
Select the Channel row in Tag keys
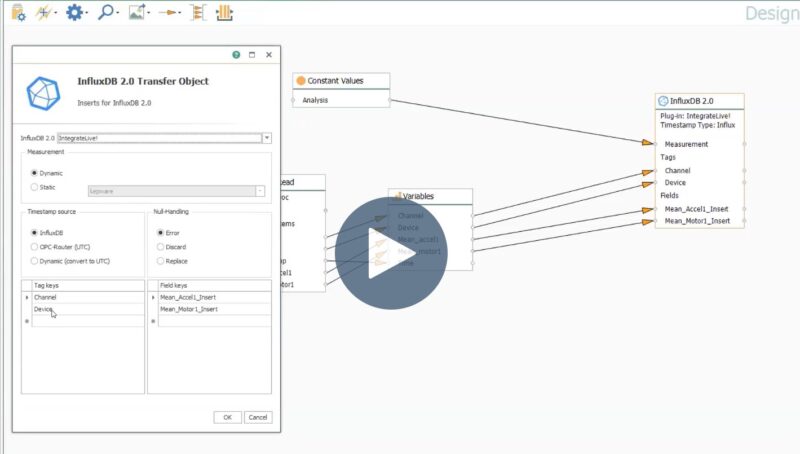pyautogui.click(x=88, y=297)
